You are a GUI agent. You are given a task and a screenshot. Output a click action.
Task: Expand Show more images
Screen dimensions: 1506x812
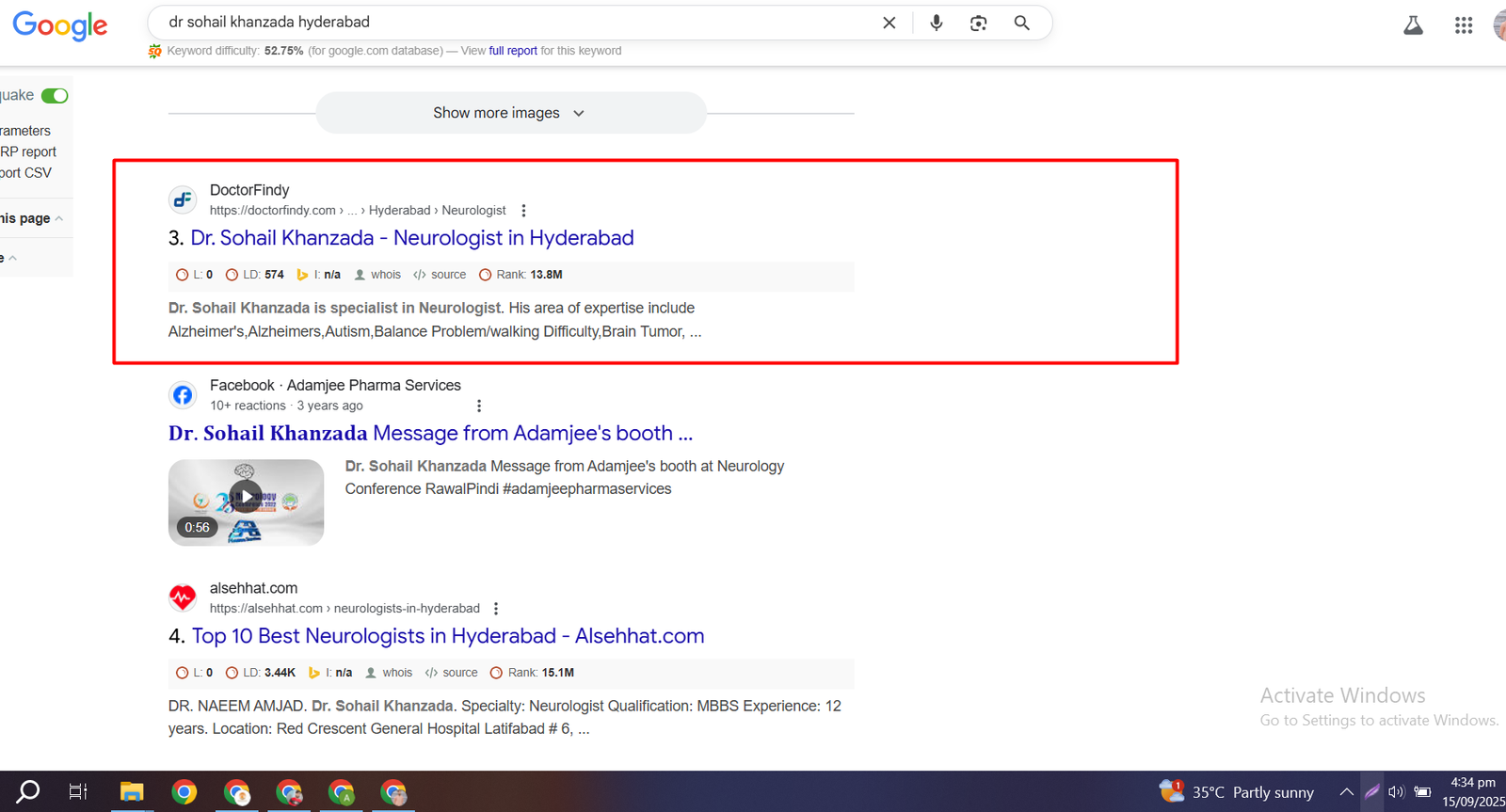pyautogui.click(x=509, y=113)
